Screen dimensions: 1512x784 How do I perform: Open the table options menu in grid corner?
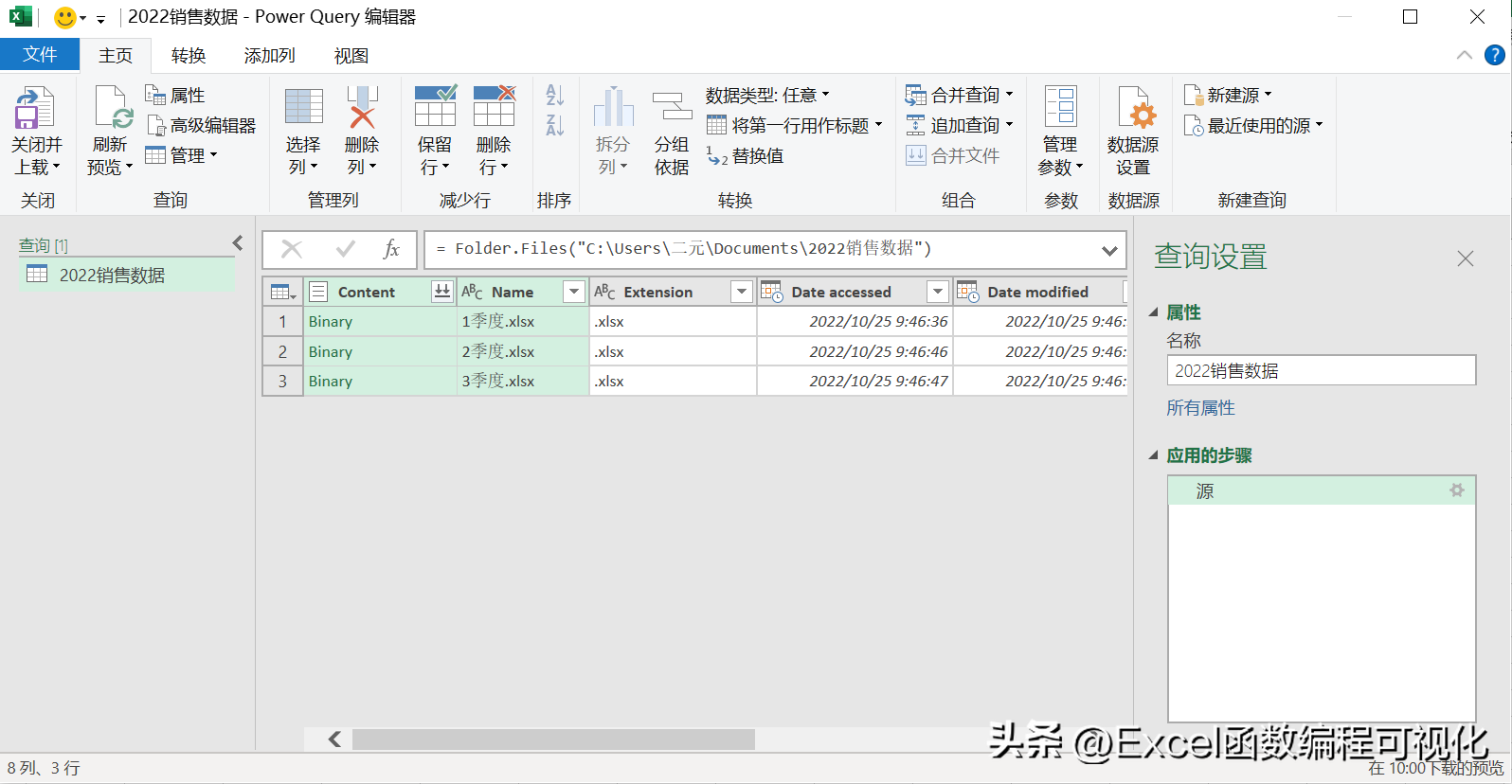point(282,292)
